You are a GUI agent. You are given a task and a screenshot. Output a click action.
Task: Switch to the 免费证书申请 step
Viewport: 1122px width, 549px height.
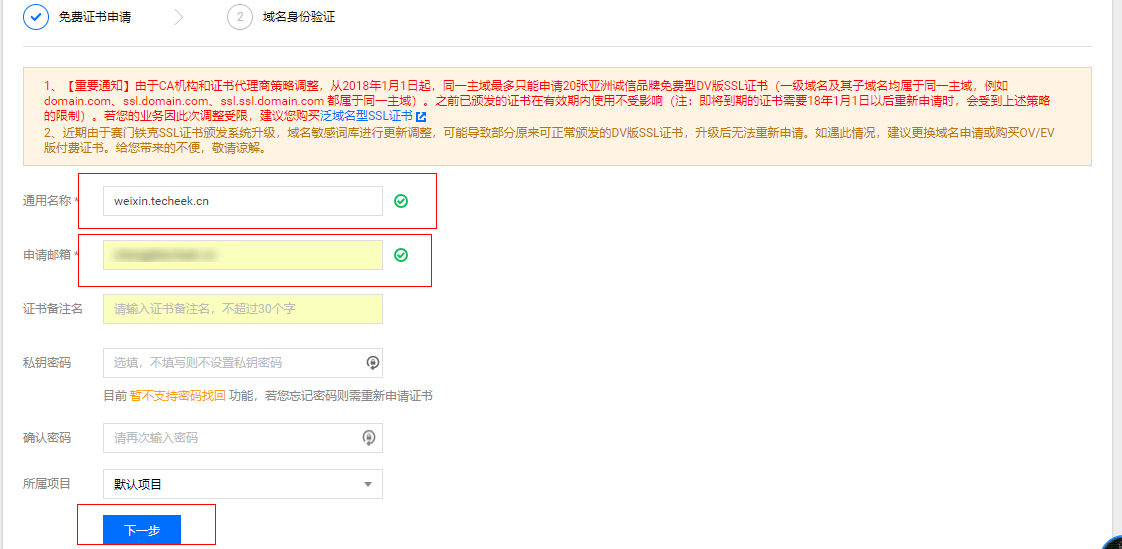tap(95, 17)
